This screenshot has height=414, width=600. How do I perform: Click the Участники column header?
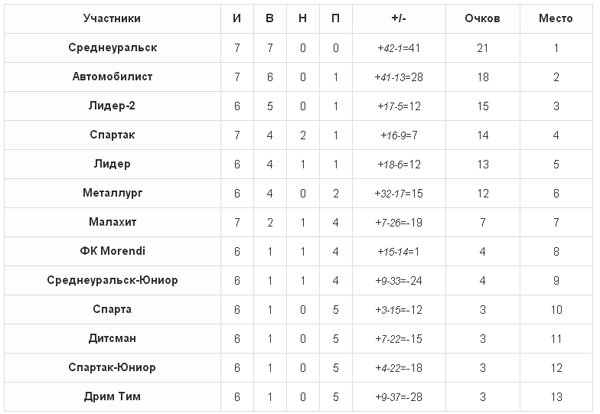(x=112, y=18)
